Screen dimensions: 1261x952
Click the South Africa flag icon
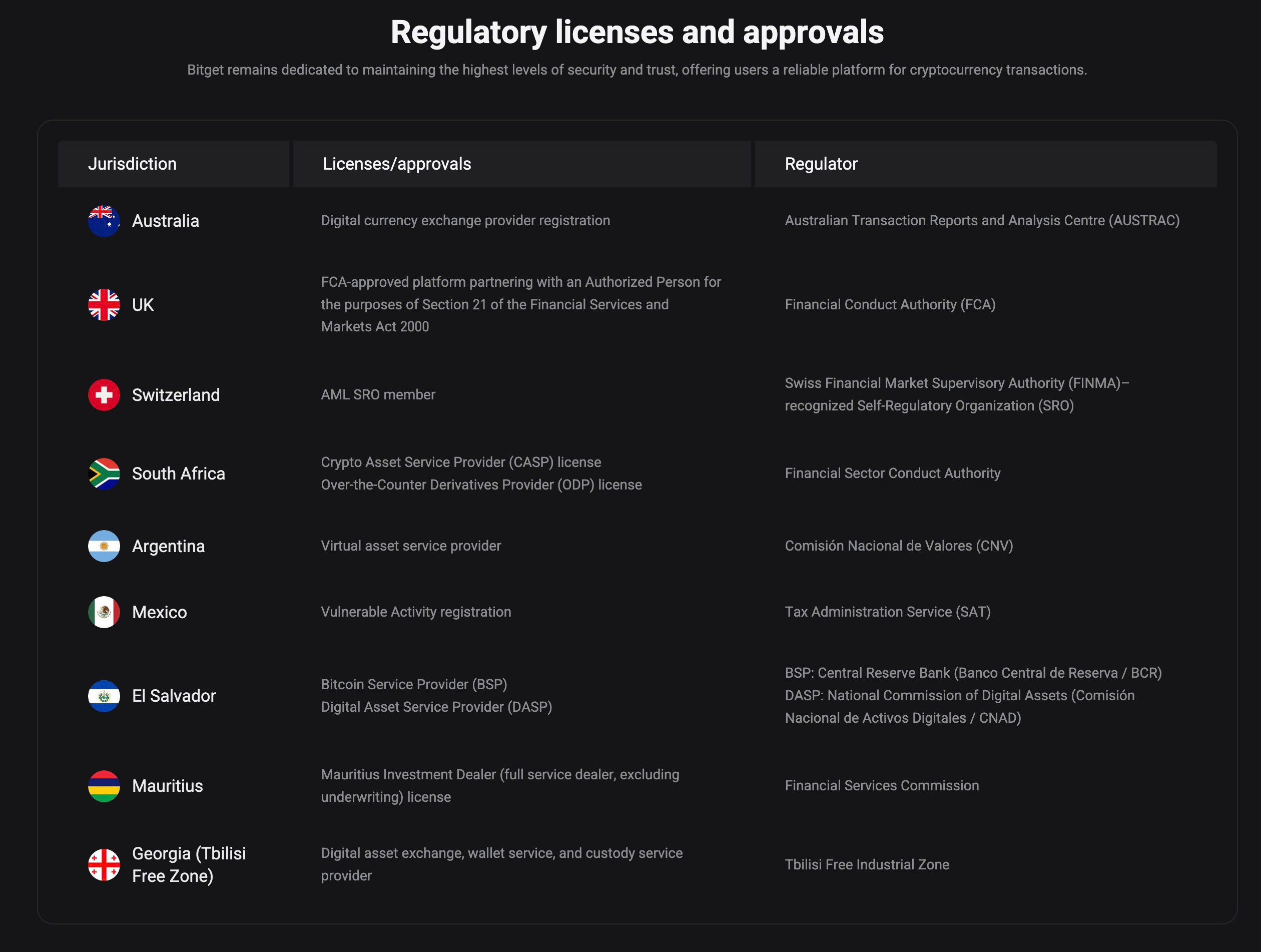[104, 473]
